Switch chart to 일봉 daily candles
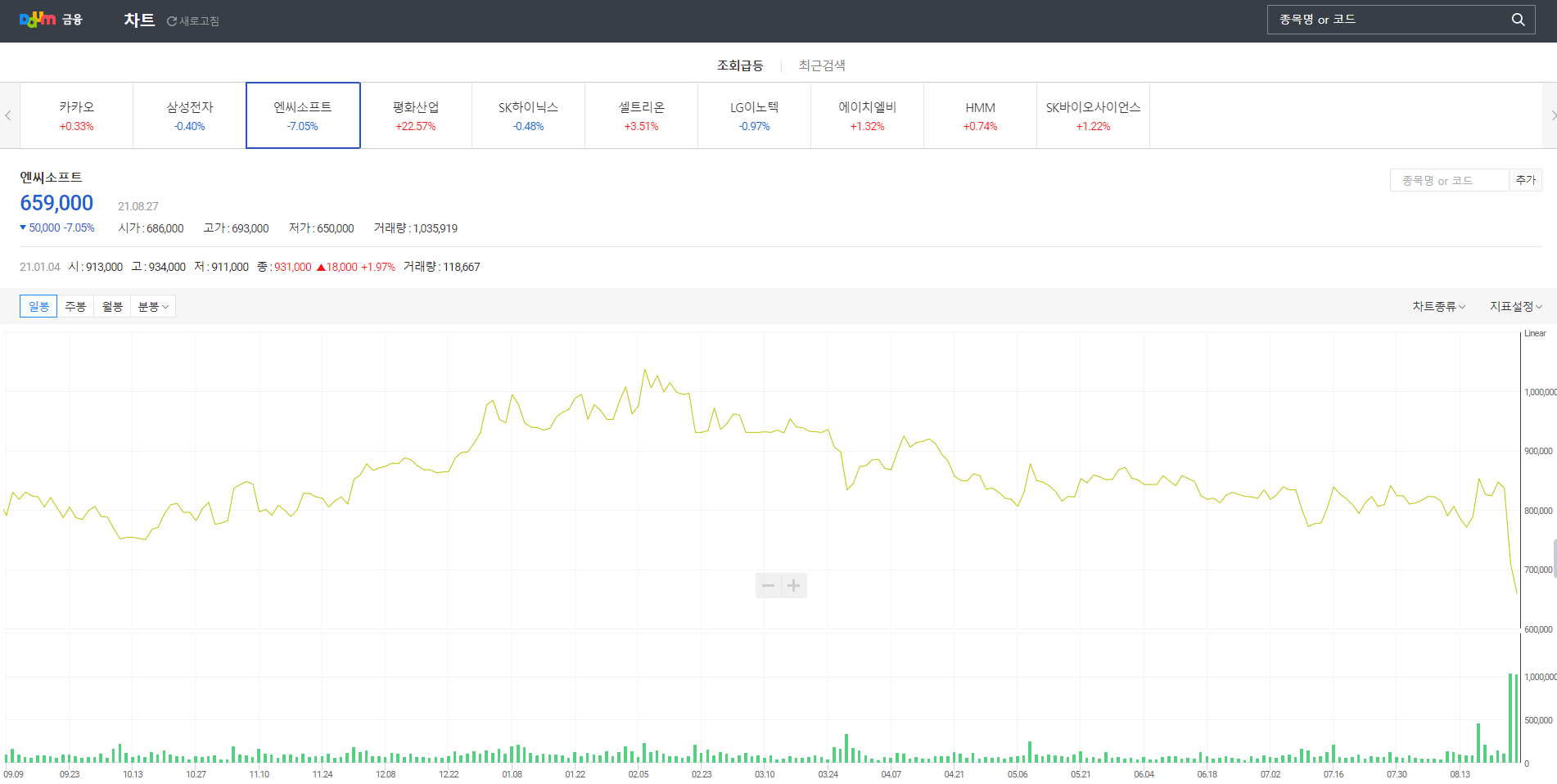This screenshot has width=1557, height=784. [38, 306]
